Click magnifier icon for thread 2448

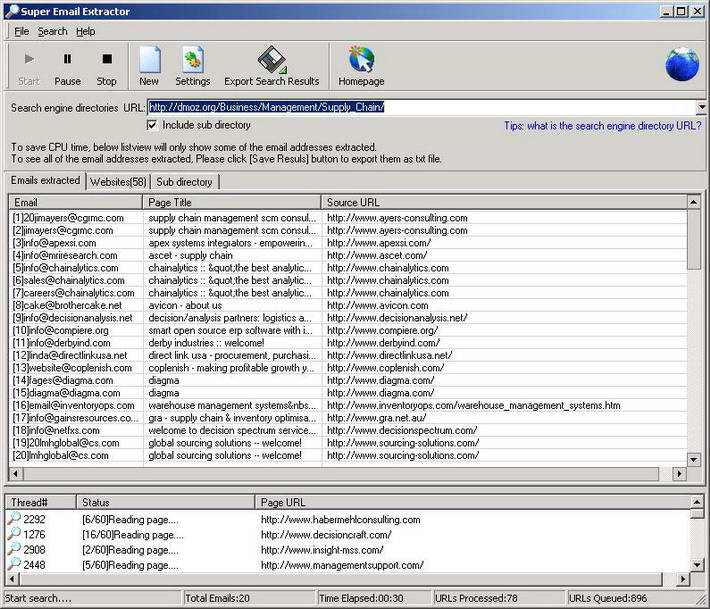[14, 565]
